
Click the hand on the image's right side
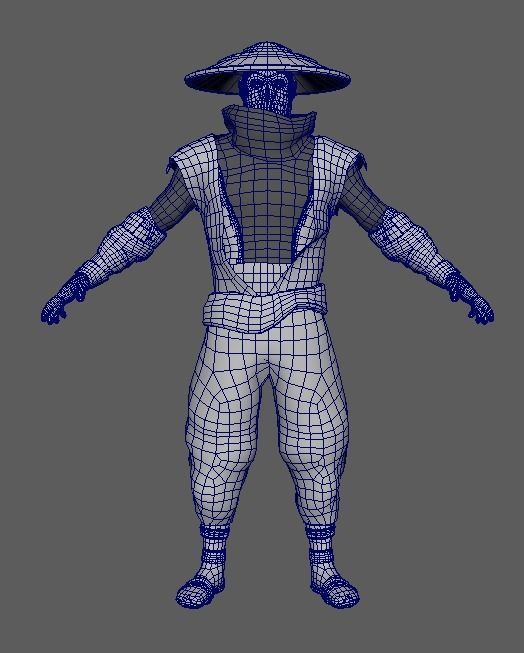pyautogui.click(x=471, y=299)
